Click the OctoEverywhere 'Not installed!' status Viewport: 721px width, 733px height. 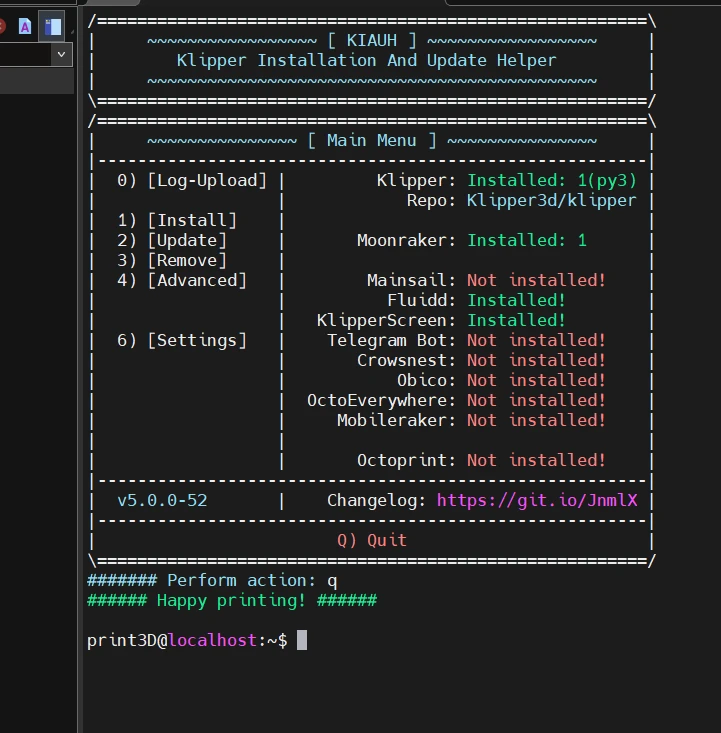click(x=536, y=401)
